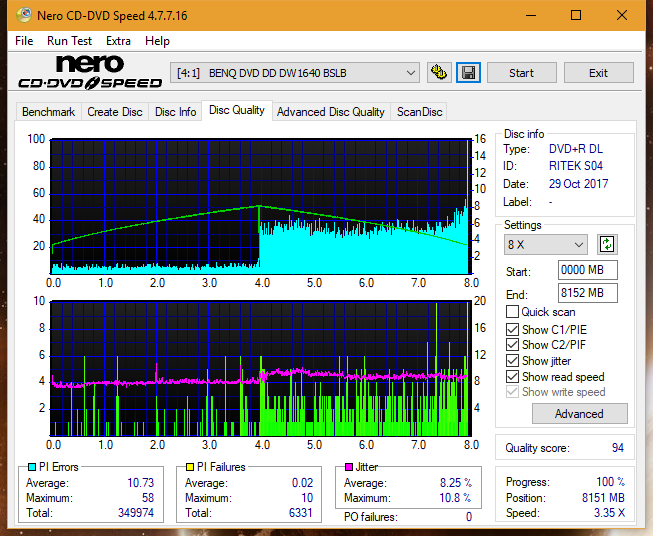Switch to the Create Disc tab

[115, 112]
